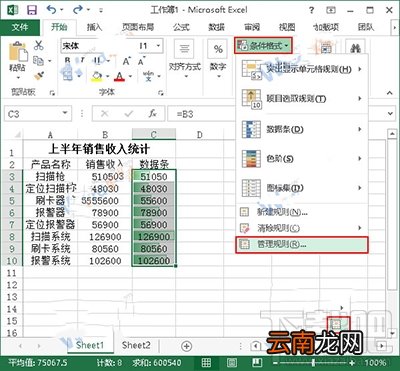
Task: Click the New Sheet plus button
Action: [x=187, y=346]
